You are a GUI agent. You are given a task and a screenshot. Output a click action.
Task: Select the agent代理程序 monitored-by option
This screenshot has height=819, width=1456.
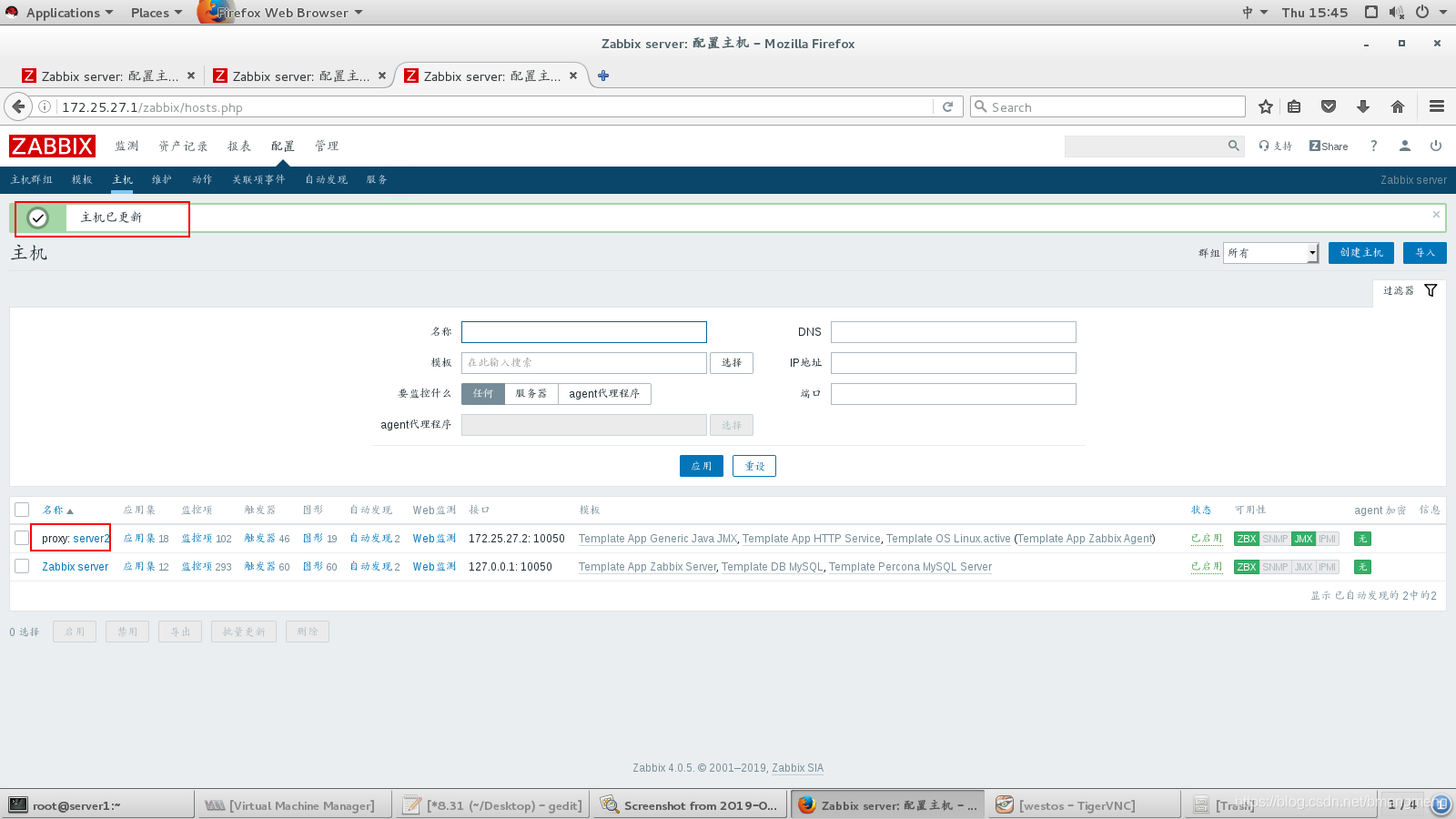(x=604, y=393)
